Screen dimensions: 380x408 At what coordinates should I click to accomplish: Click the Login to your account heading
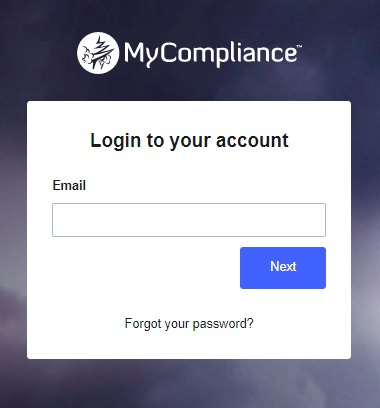tap(189, 141)
